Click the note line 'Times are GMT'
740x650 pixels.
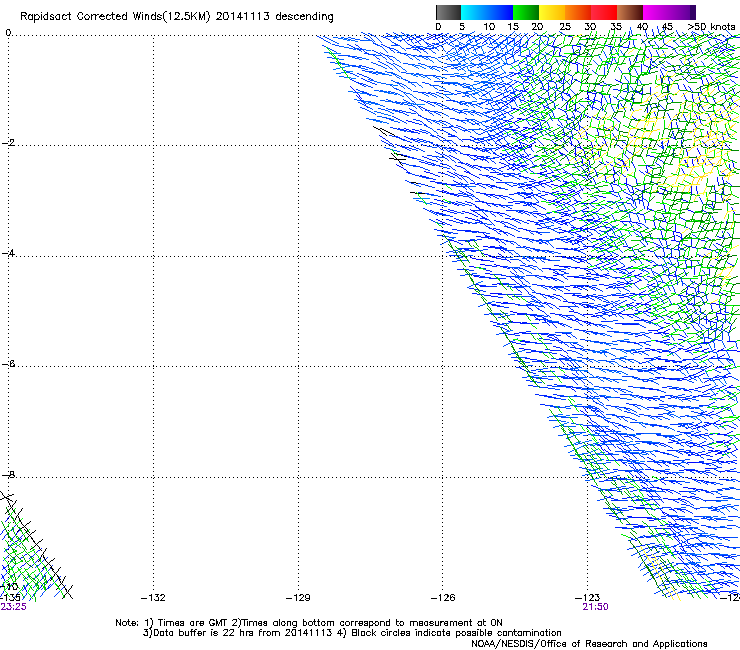(193, 623)
